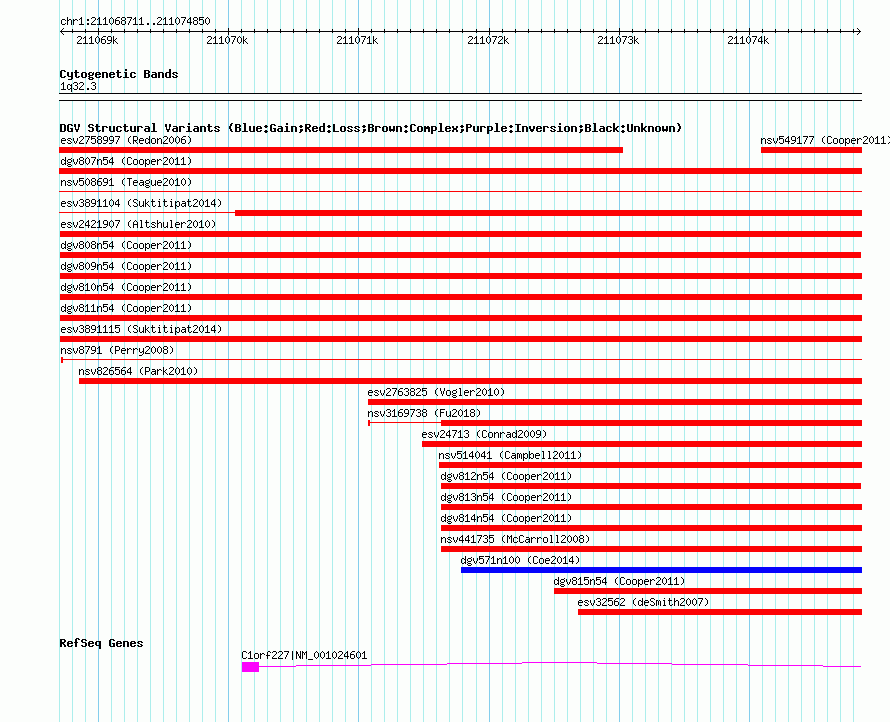
Task: Click esv3891115 (Suktitipat2014) label
Action: pos(141,329)
